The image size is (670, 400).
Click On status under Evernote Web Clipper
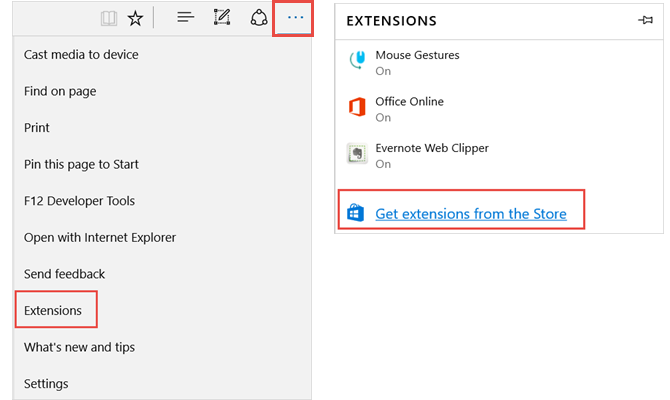(x=383, y=165)
